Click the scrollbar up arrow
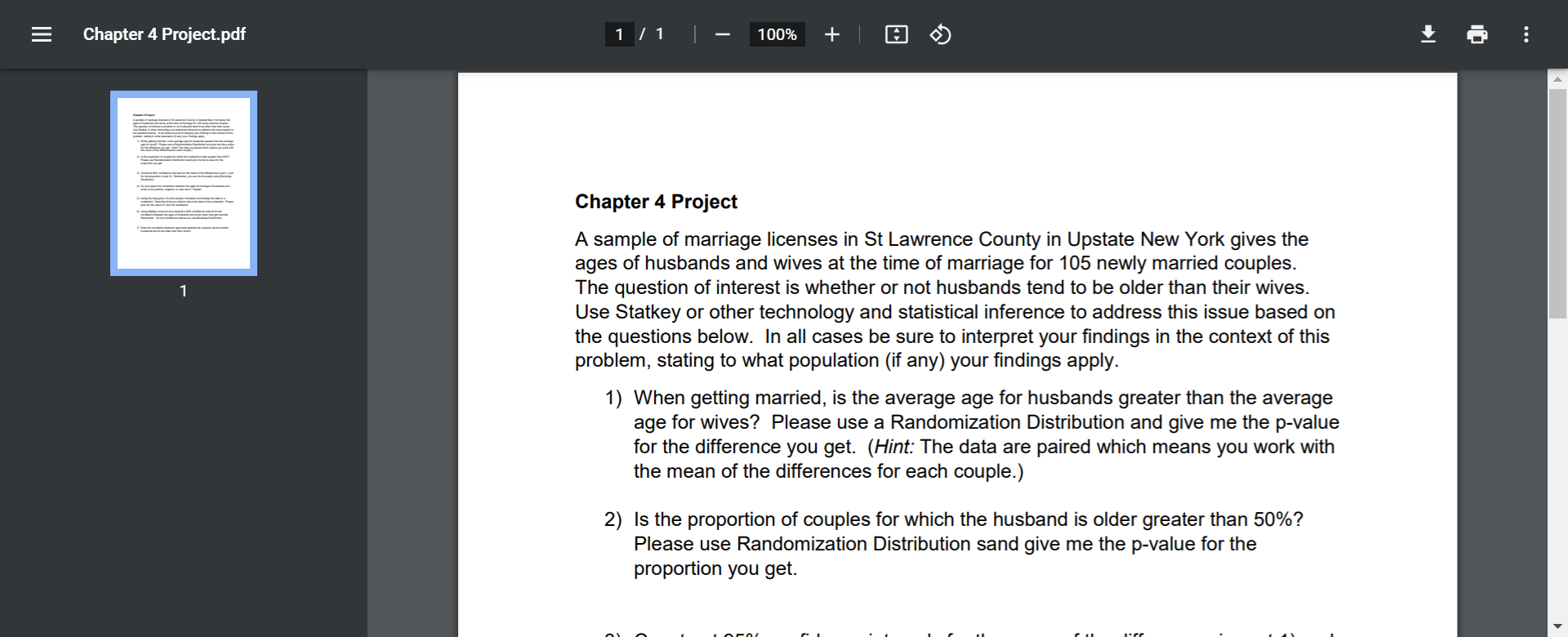The width and height of the screenshot is (1568, 637). click(1557, 79)
